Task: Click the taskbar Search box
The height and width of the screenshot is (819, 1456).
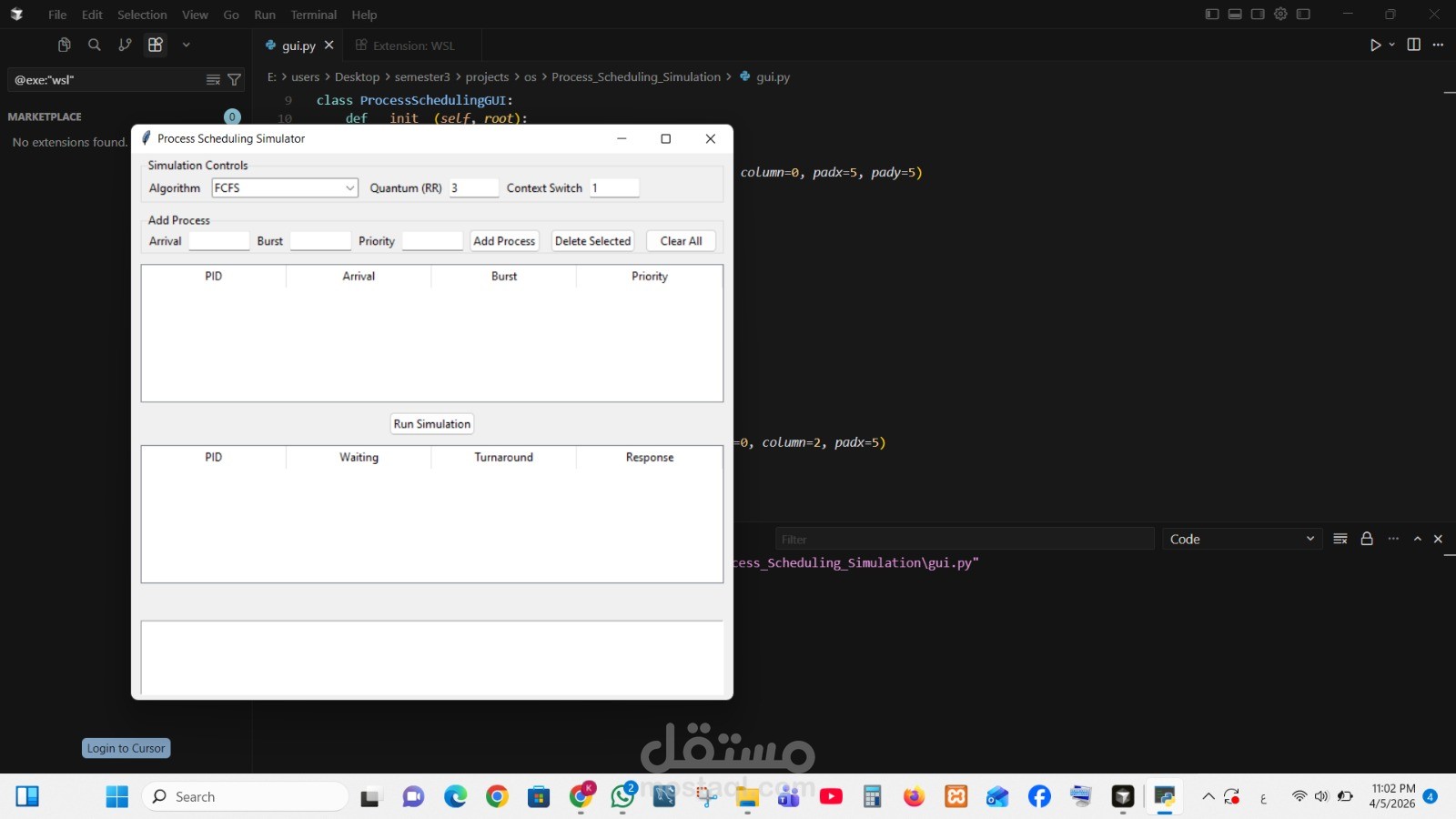Action: 246,796
